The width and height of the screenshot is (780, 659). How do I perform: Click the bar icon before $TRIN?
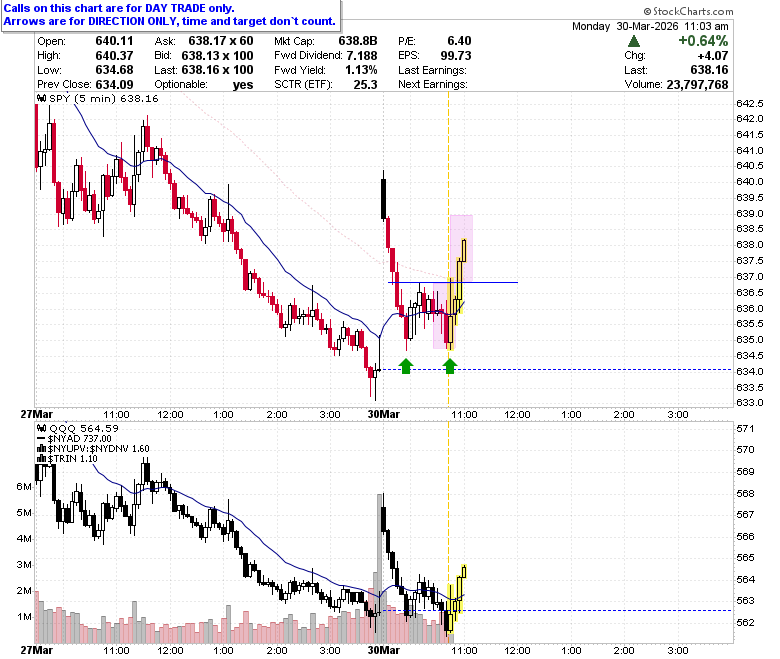41,459
